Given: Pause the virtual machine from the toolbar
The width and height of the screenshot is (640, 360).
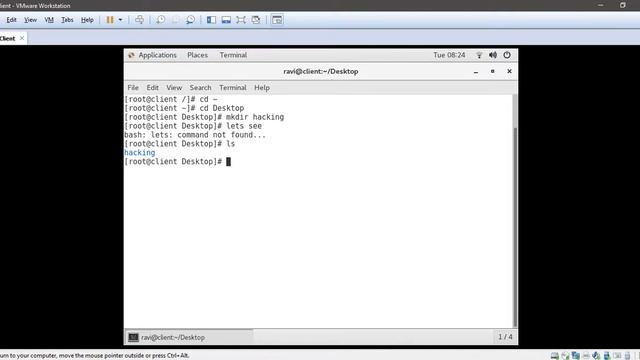Looking at the screenshot, I should pos(110,20).
